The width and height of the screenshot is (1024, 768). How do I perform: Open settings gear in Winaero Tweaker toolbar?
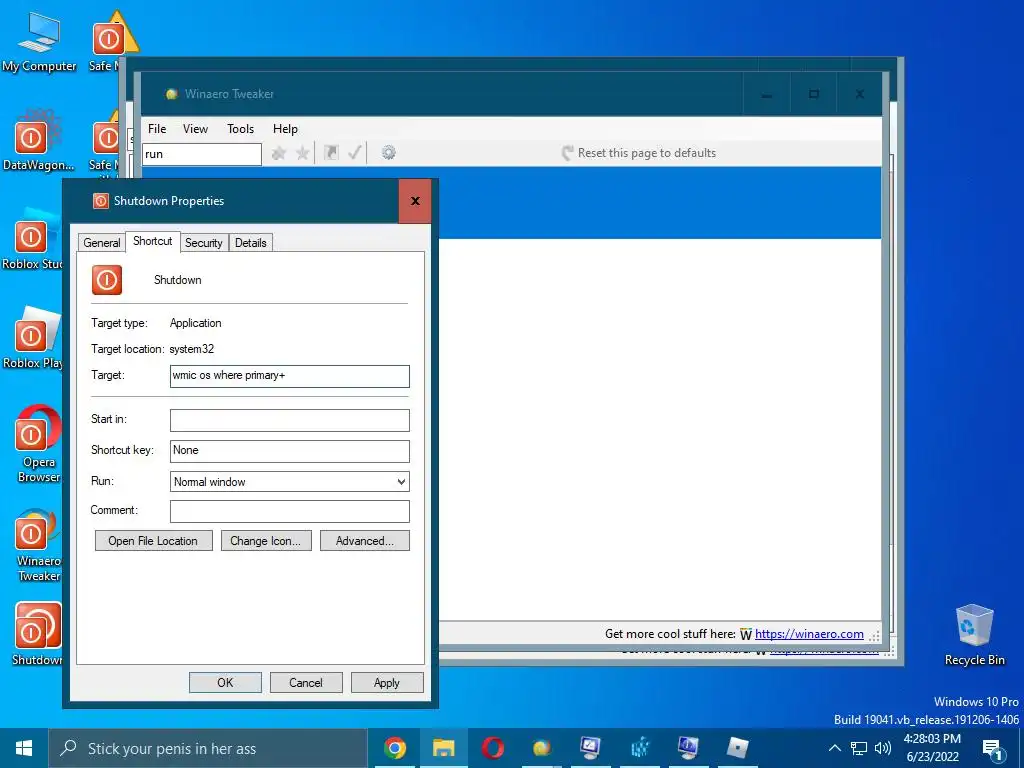coord(389,153)
